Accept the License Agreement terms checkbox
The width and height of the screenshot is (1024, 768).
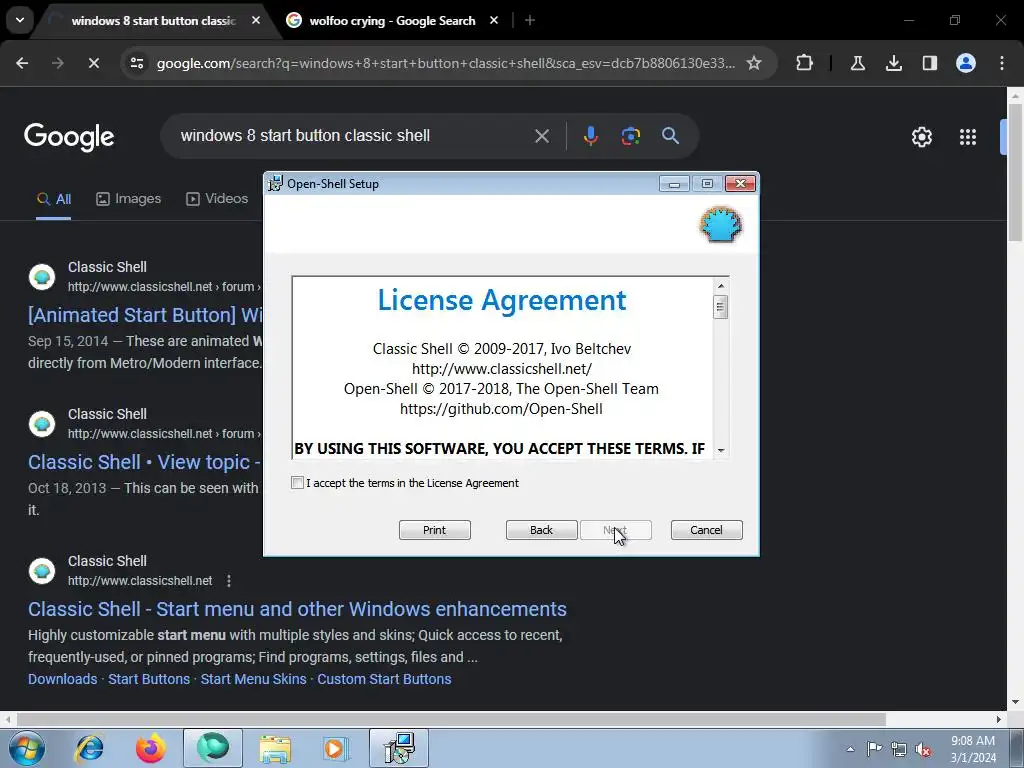point(297,483)
